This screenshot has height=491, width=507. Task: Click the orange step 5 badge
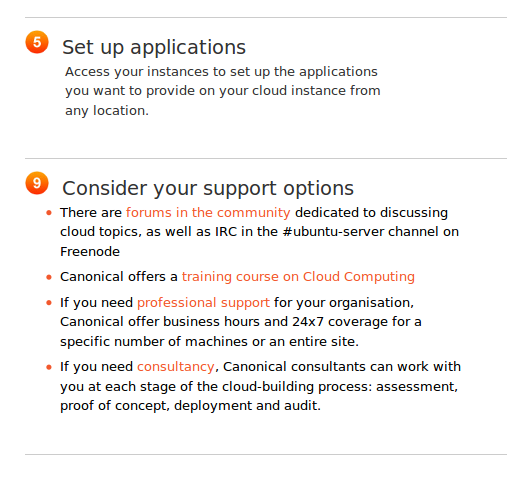(37, 42)
